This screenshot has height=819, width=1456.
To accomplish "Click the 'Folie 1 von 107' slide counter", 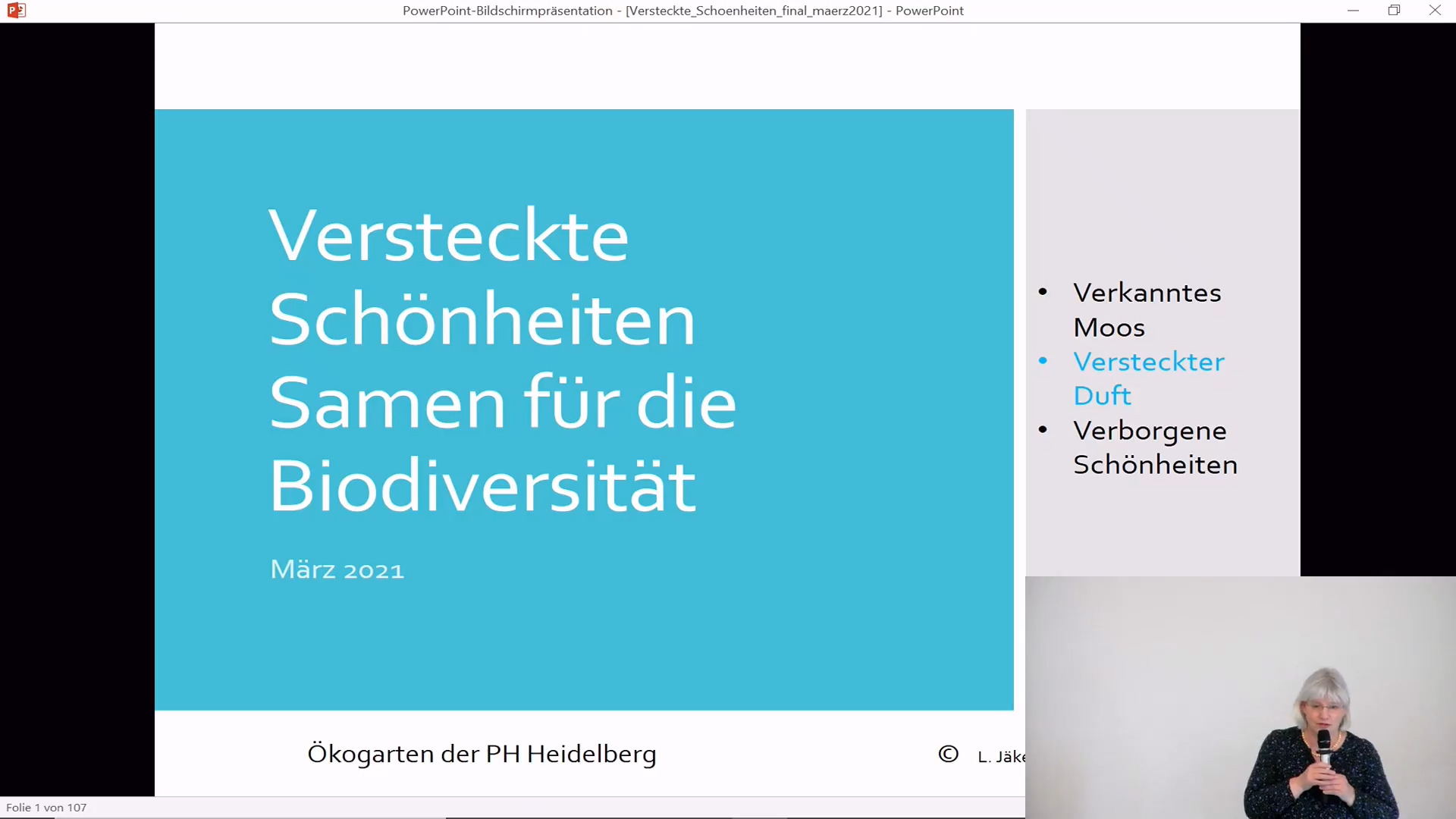I will coord(46,808).
